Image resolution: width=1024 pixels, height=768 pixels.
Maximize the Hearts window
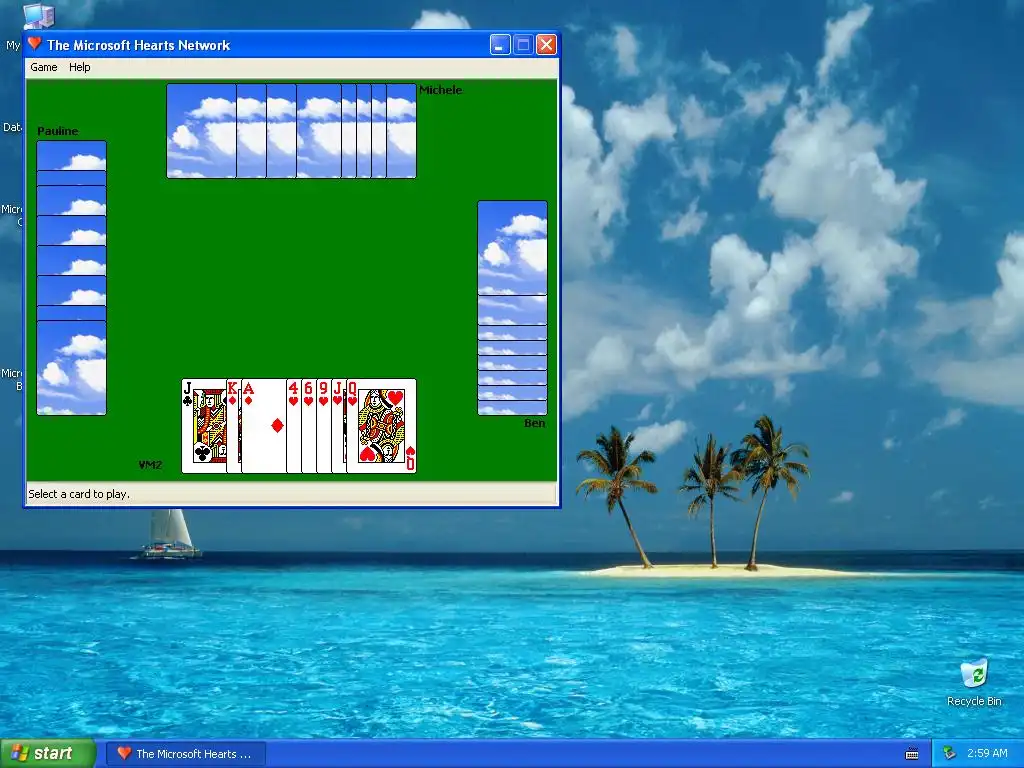[523, 44]
